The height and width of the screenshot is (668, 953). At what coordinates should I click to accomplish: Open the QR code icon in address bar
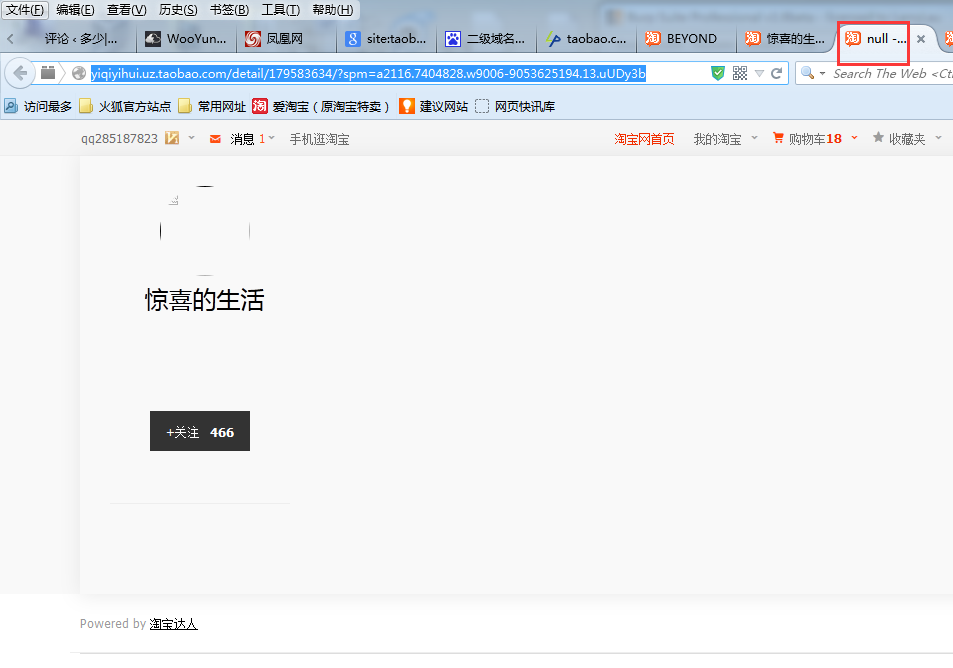(740, 74)
